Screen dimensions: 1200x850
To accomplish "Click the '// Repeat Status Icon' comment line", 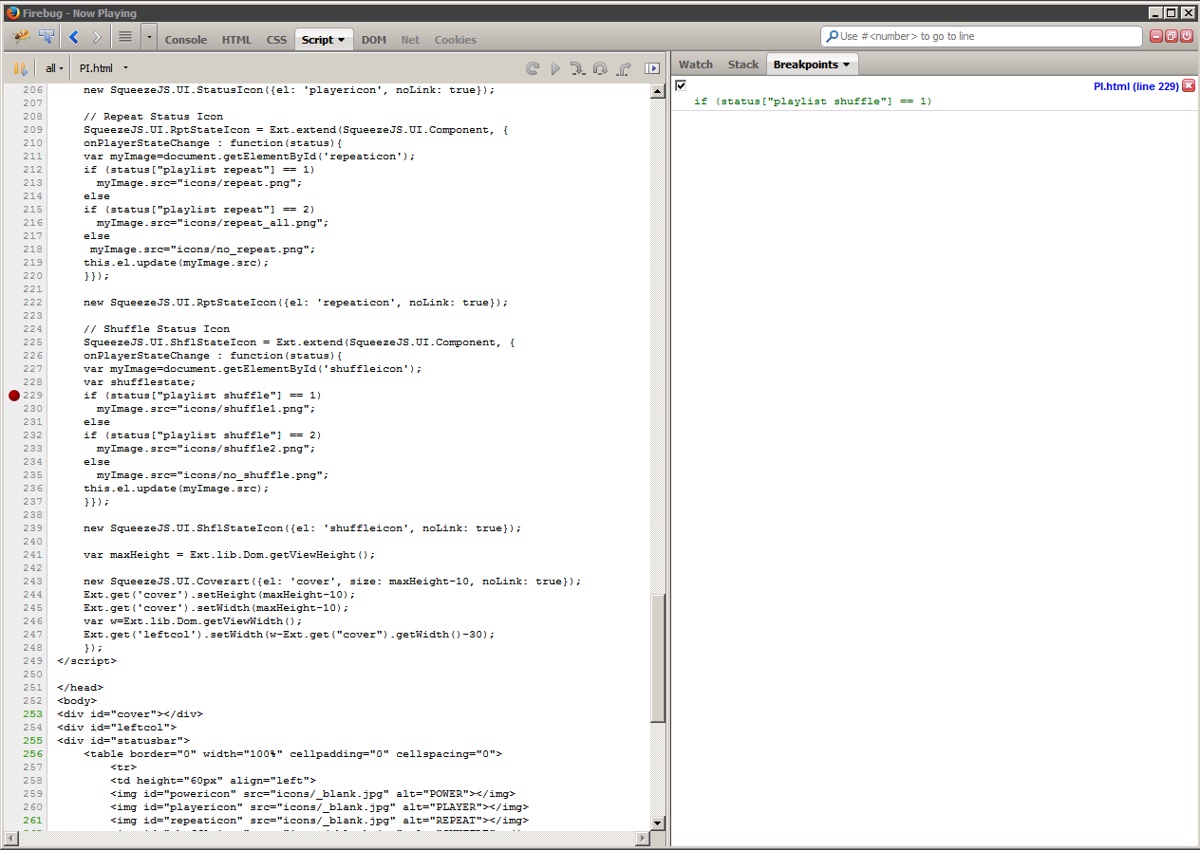I will [154, 117].
